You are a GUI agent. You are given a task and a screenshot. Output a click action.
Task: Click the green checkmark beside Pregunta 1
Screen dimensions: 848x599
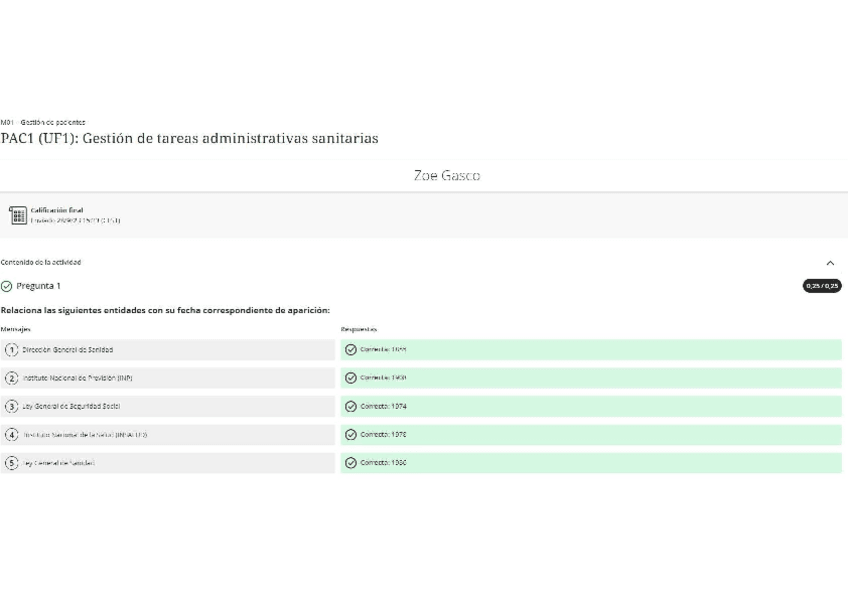click(x=7, y=286)
